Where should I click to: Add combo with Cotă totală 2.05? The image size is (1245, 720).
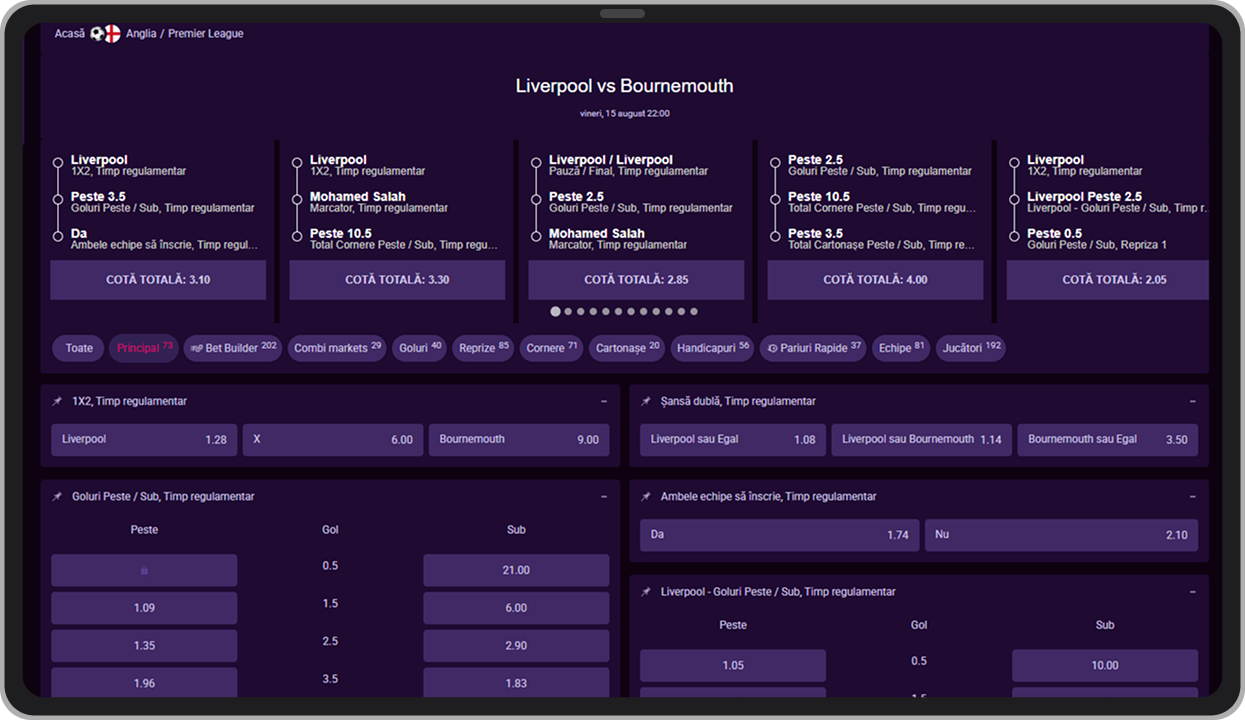[x=1108, y=280]
